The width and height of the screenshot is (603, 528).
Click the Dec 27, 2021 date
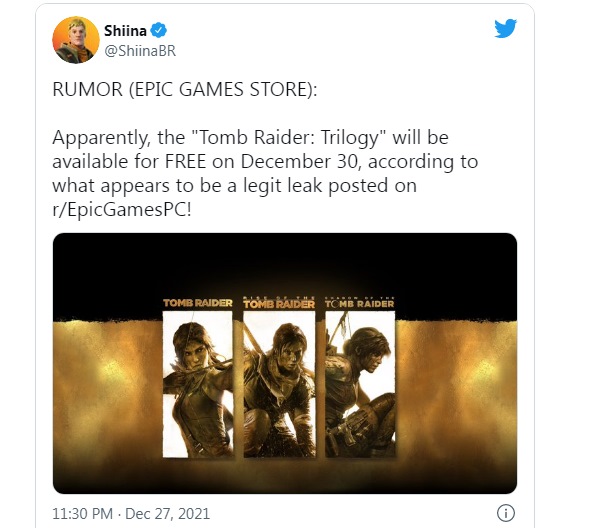point(168,514)
